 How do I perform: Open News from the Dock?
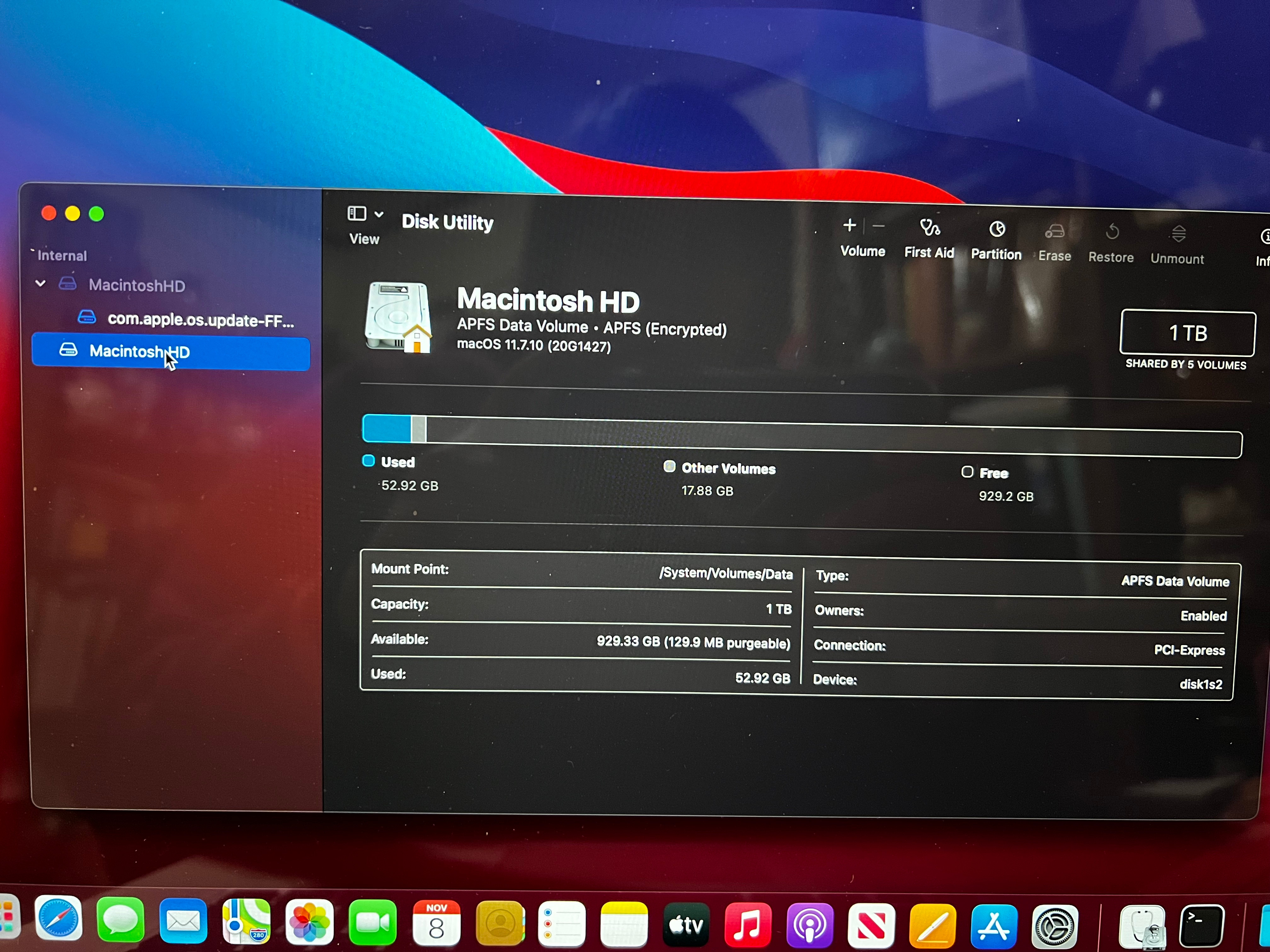[x=871, y=927]
